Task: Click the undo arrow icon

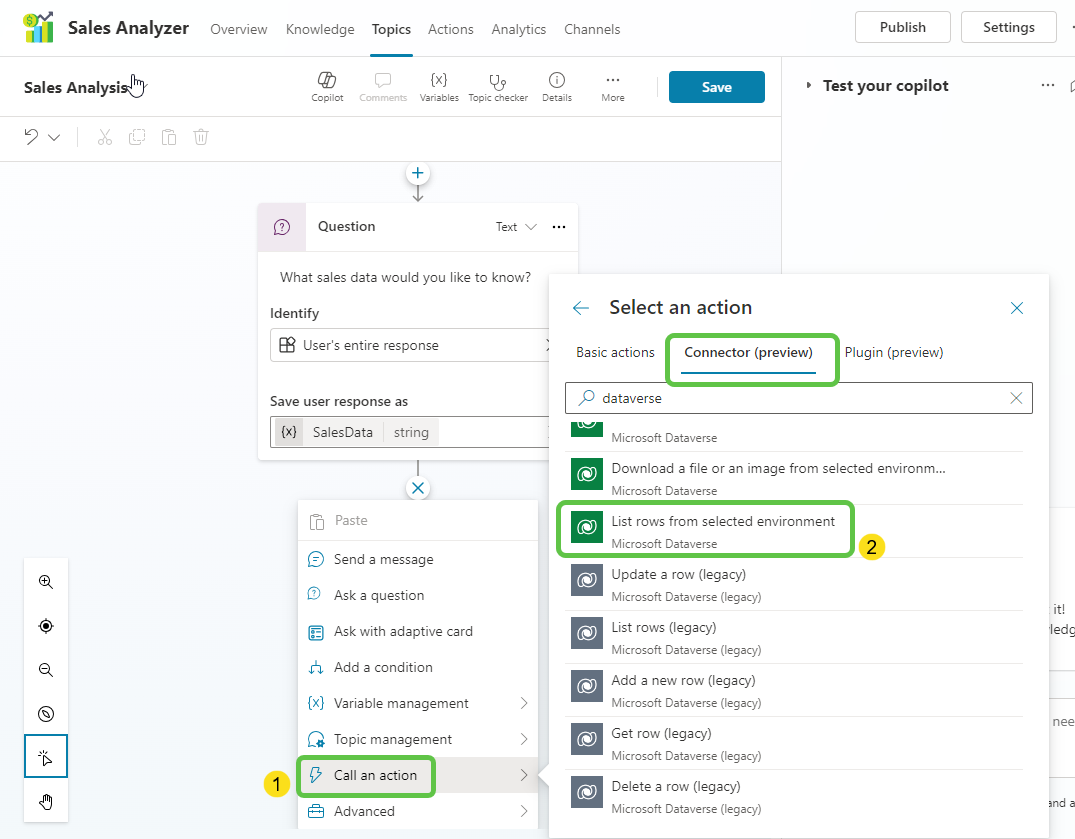Action: (32, 137)
